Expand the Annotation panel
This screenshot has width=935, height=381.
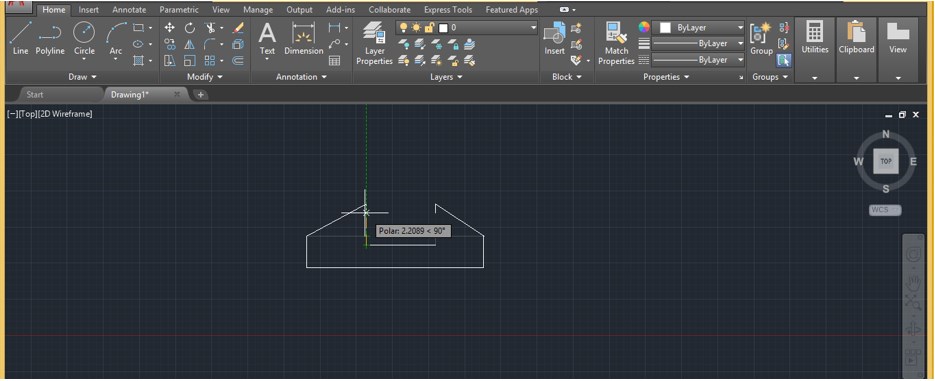coord(302,77)
